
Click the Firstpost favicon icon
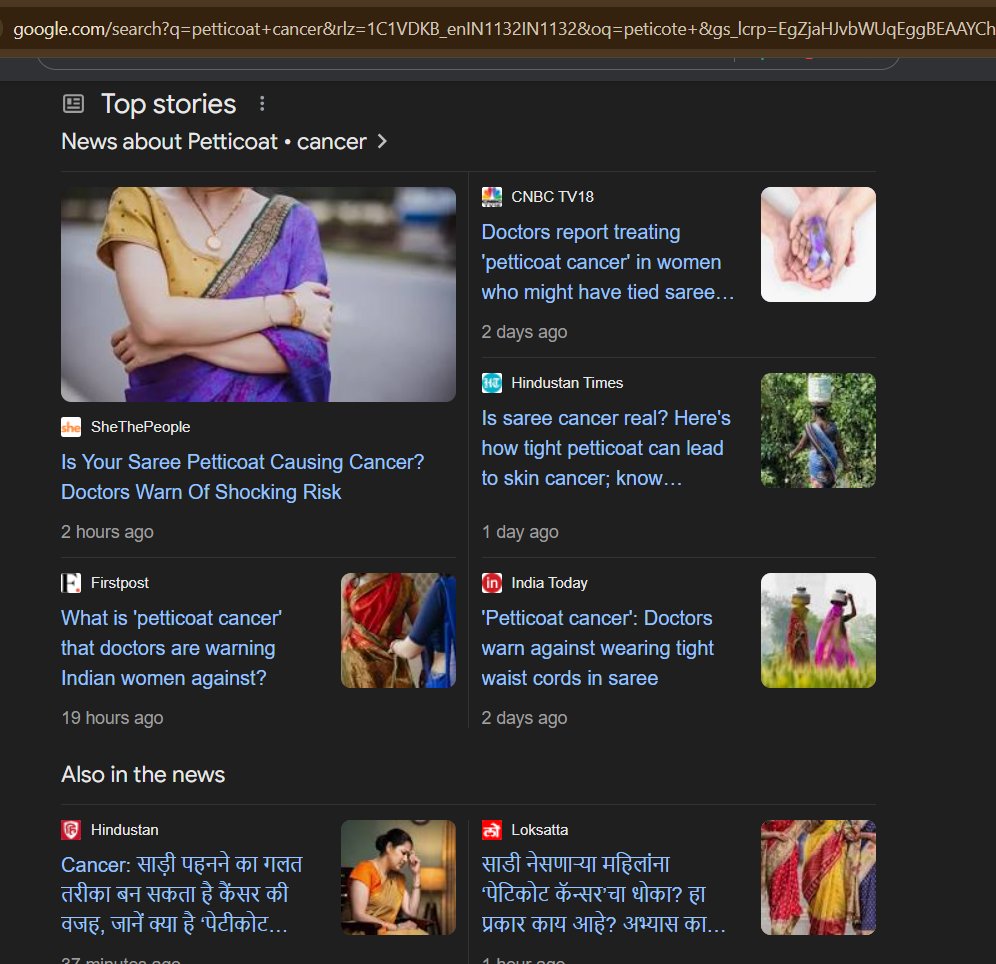(71, 583)
